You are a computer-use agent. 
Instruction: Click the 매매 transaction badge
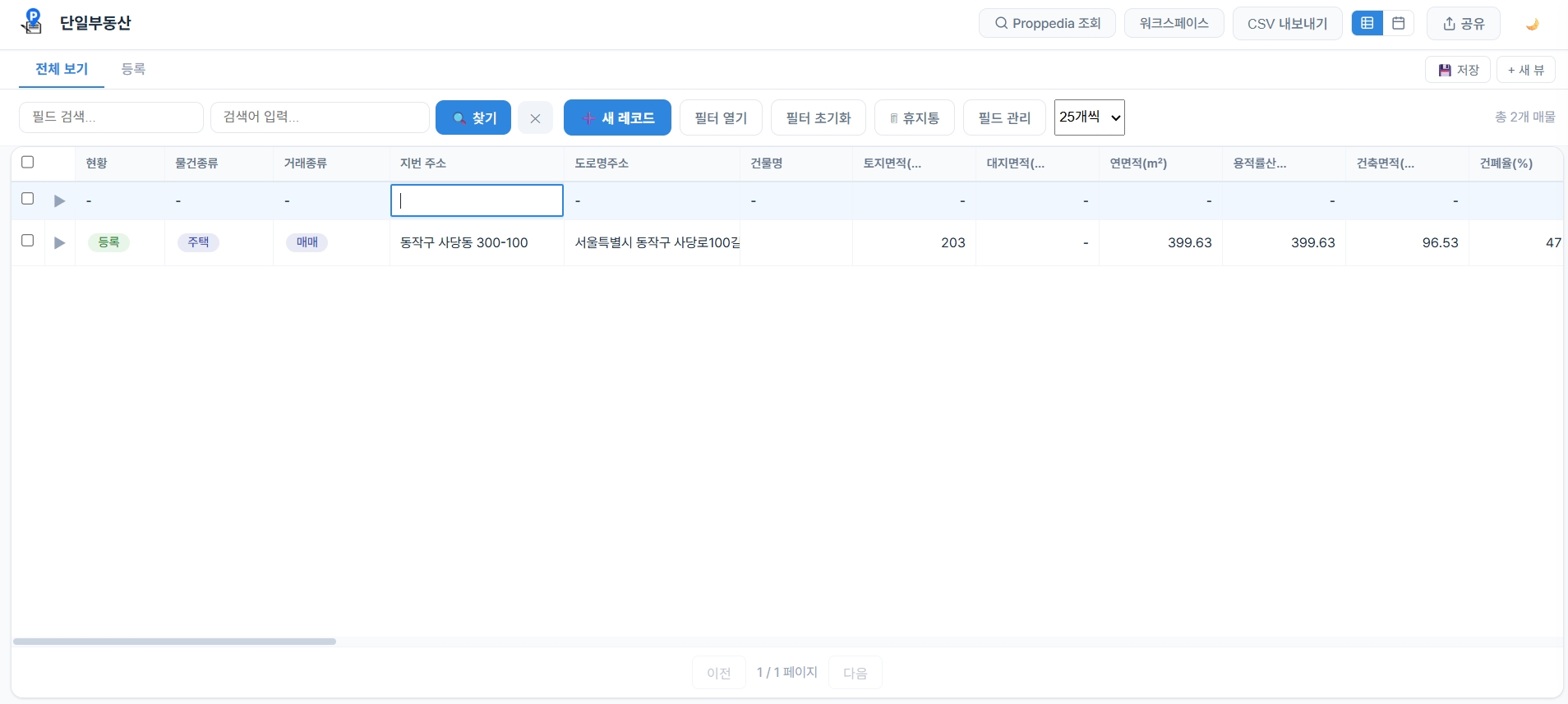pyautogui.click(x=307, y=242)
